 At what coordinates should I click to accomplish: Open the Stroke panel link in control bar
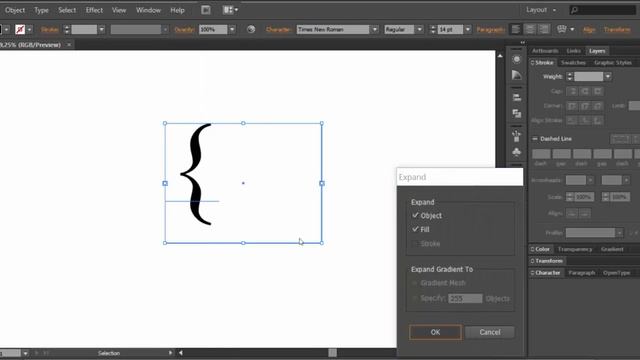[x=50, y=29]
